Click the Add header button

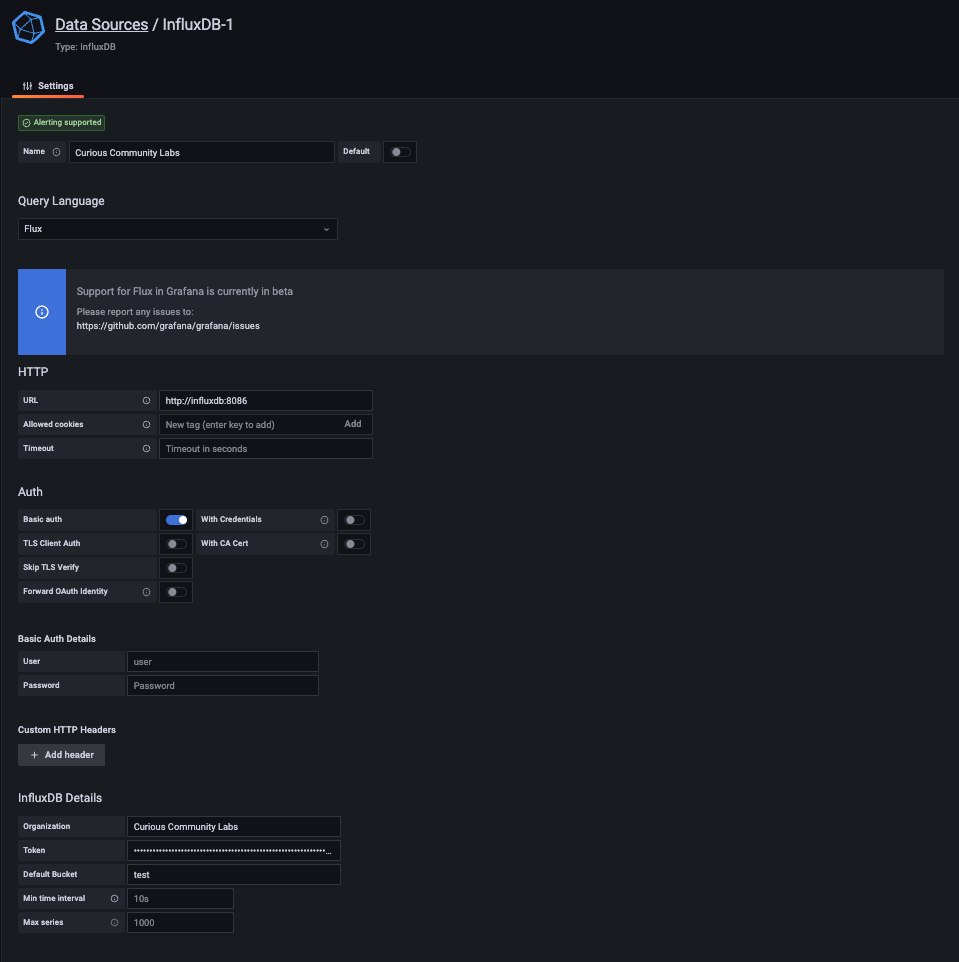point(62,755)
